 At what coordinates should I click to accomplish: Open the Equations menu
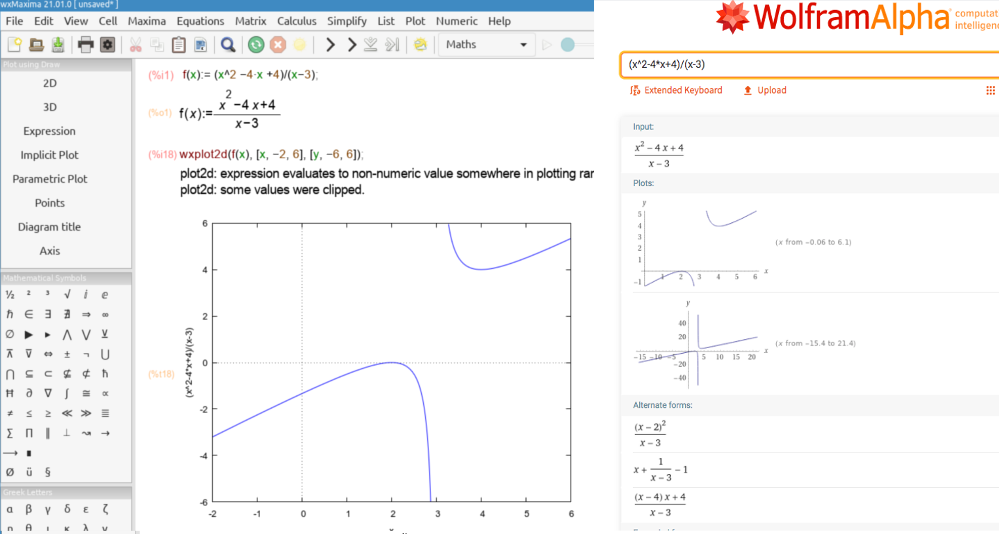pos(200,21)
